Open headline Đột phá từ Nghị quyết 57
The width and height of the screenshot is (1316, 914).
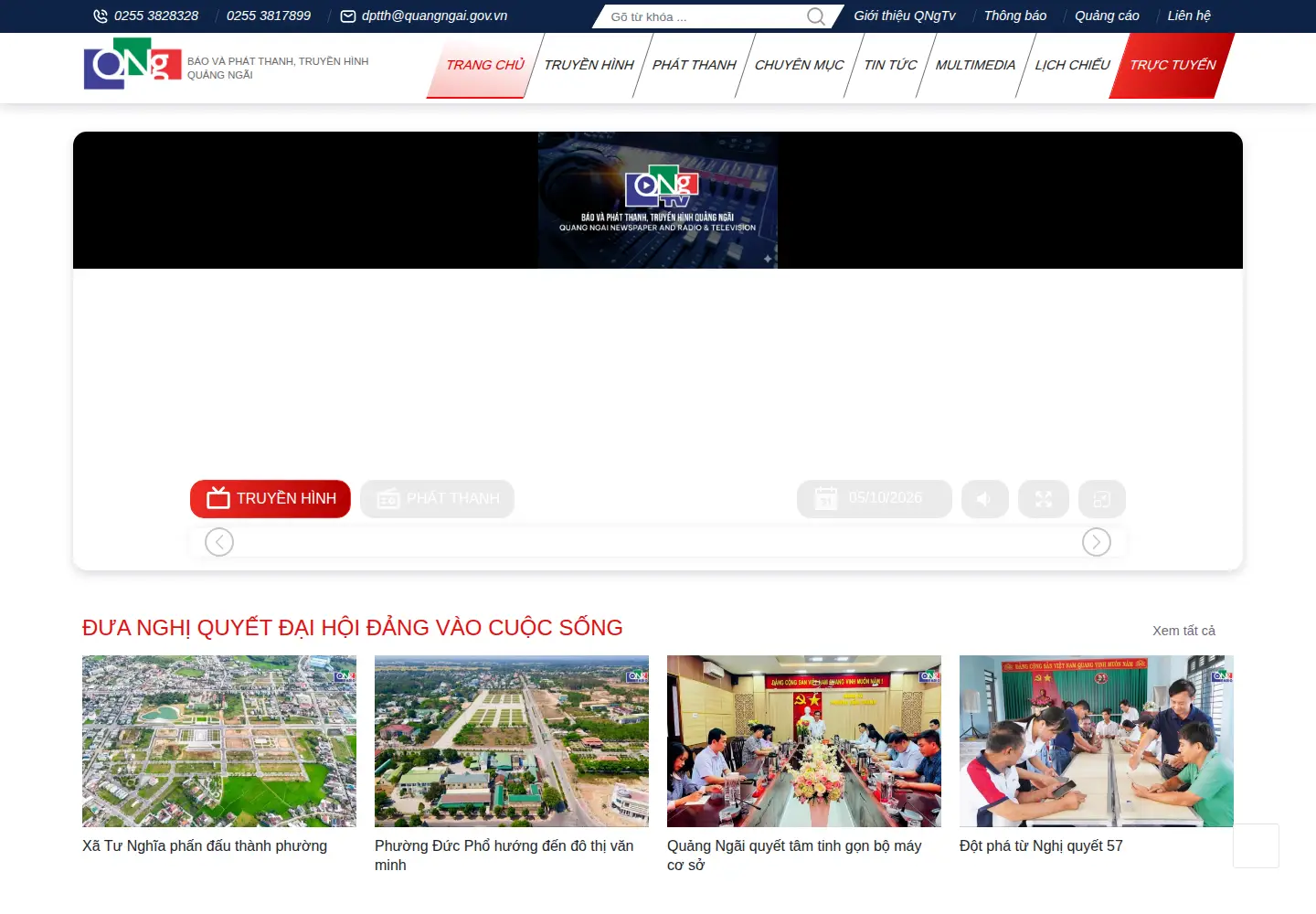(x=1041, y=846)
